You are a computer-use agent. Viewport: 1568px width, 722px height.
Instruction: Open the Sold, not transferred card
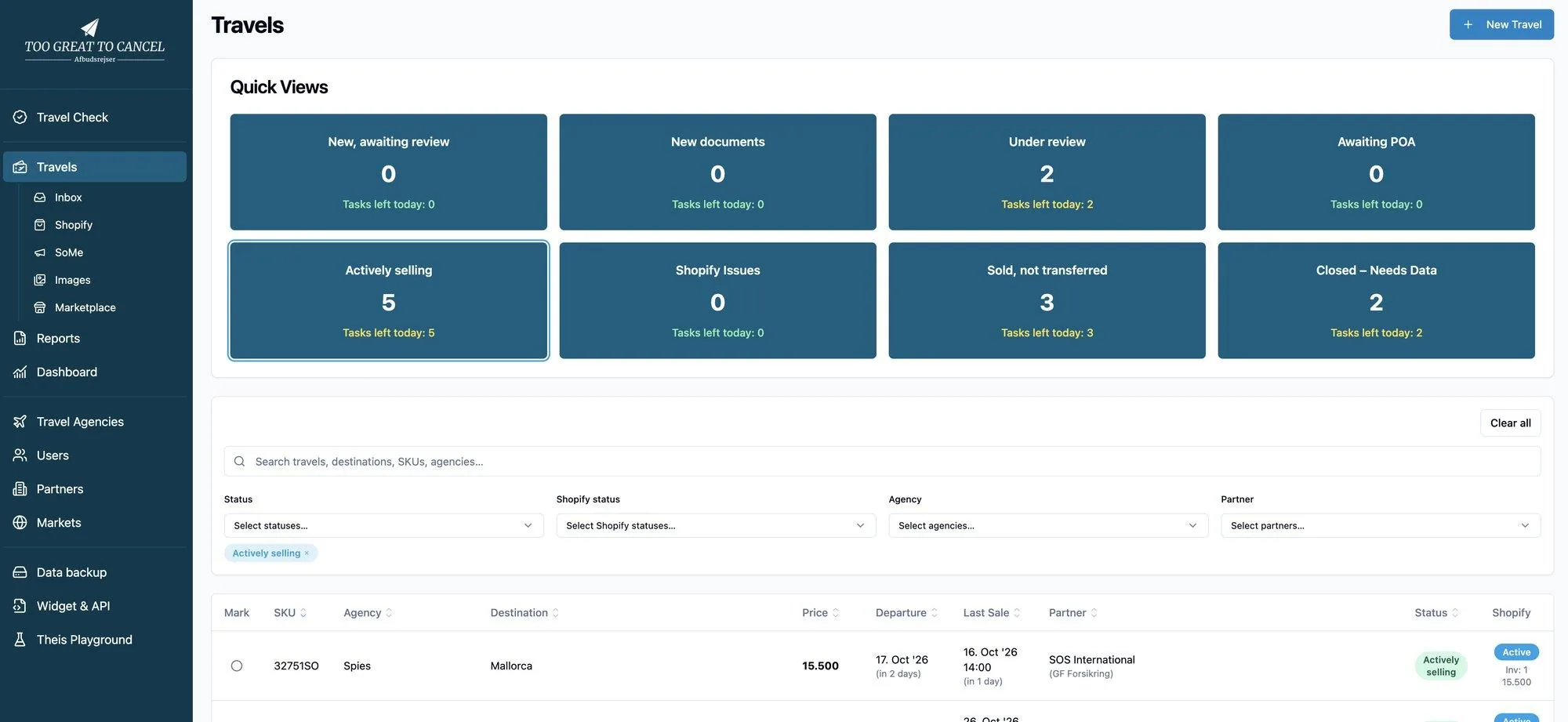(1047, 301)
